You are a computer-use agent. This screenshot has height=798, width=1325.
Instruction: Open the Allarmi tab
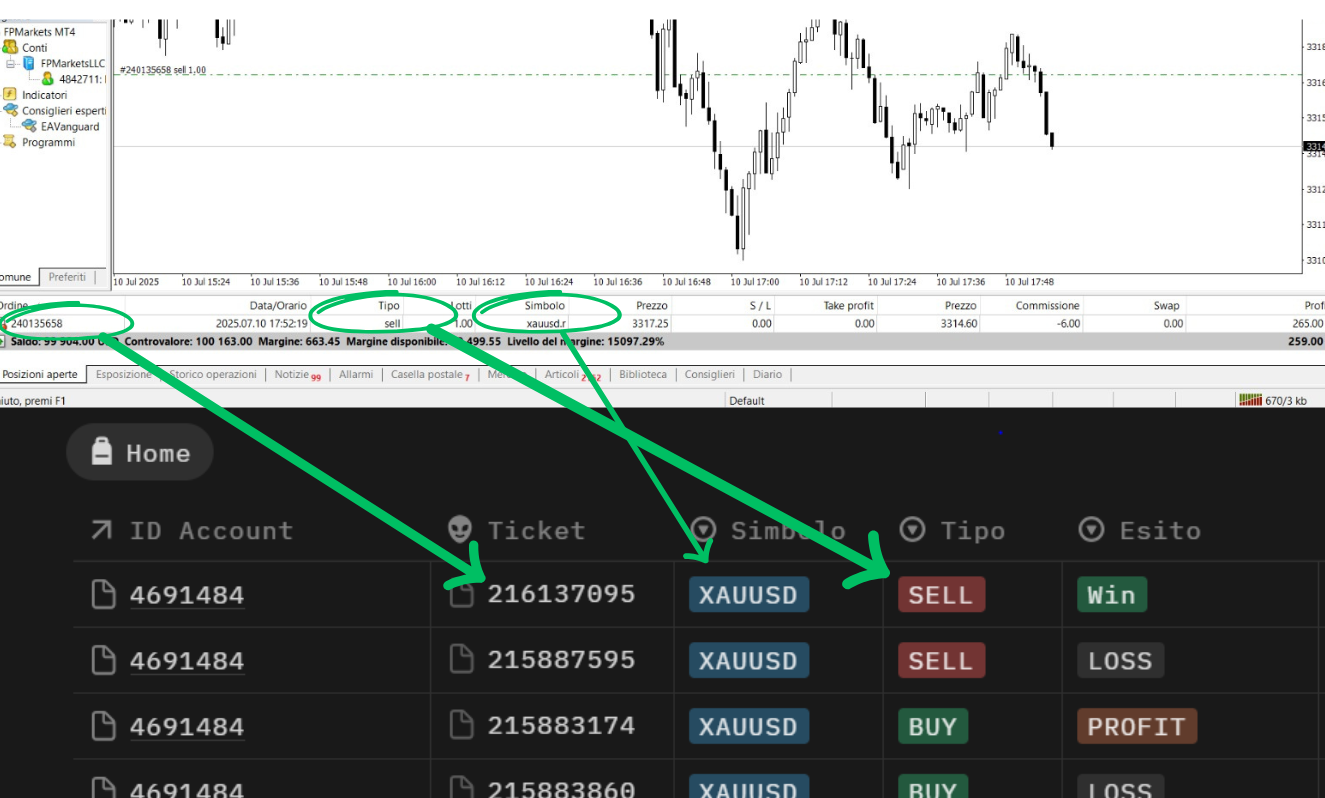pyautogui.click(x=356, y=374)
